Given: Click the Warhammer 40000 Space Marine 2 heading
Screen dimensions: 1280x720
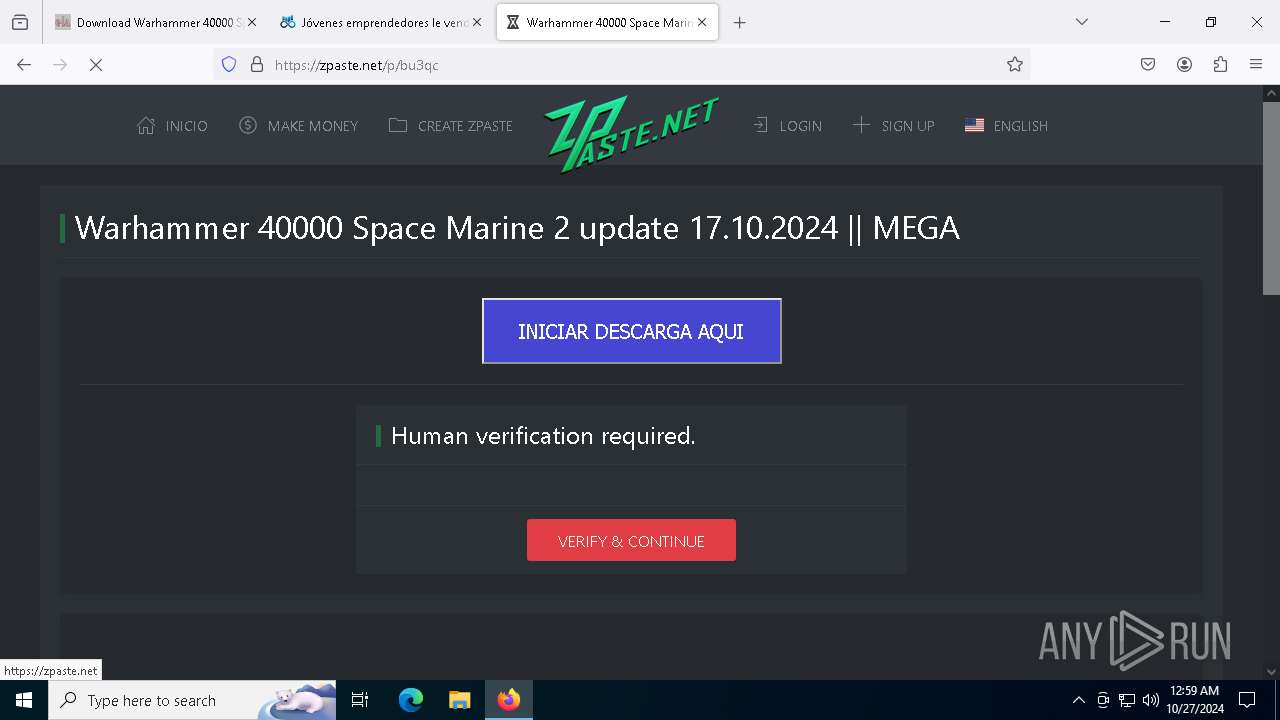Looking at the screenshot, I should click(x=517, y=228).
